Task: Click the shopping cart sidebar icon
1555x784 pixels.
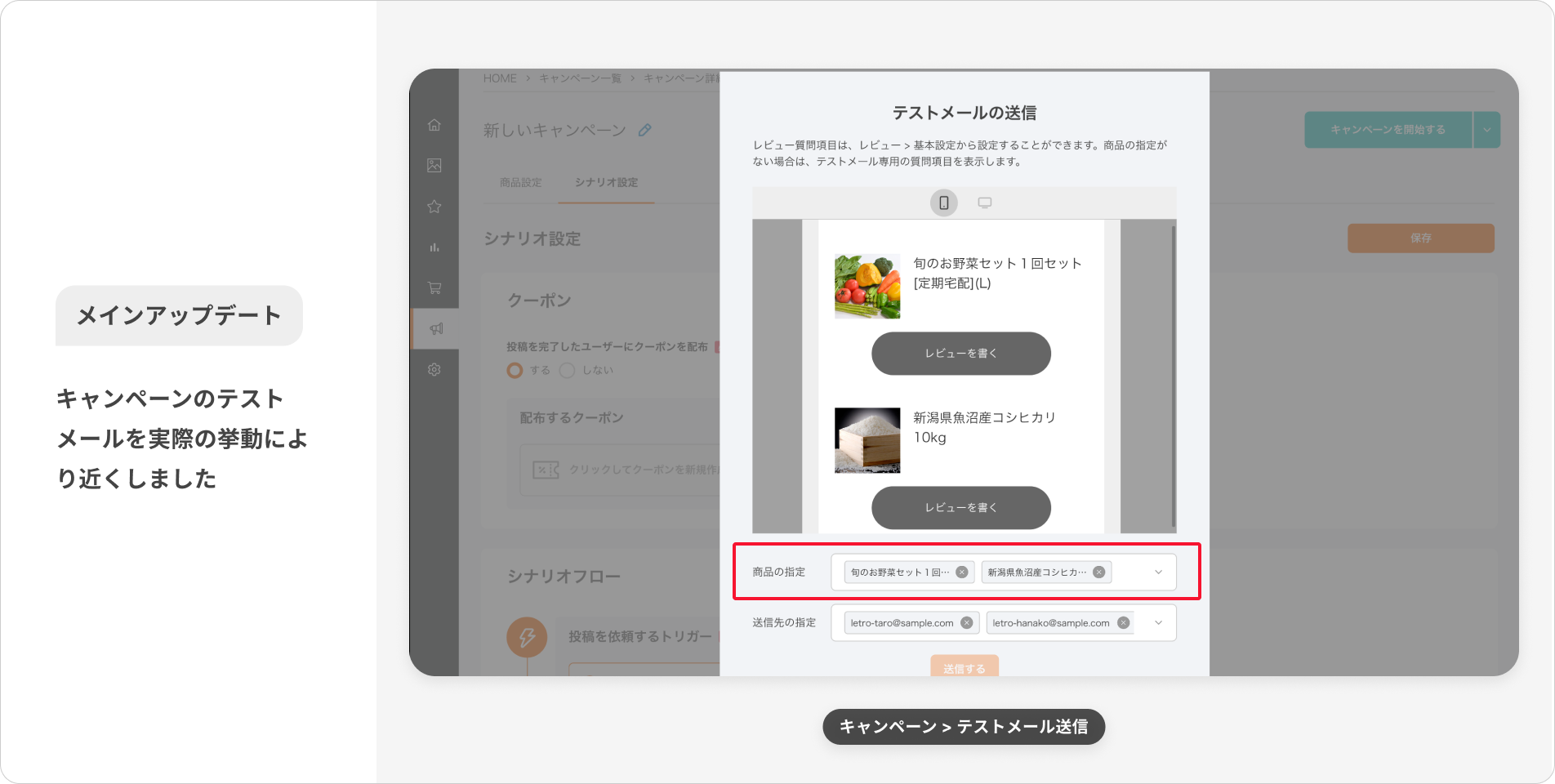Action: pyautogui.click(x=434, y=288)
